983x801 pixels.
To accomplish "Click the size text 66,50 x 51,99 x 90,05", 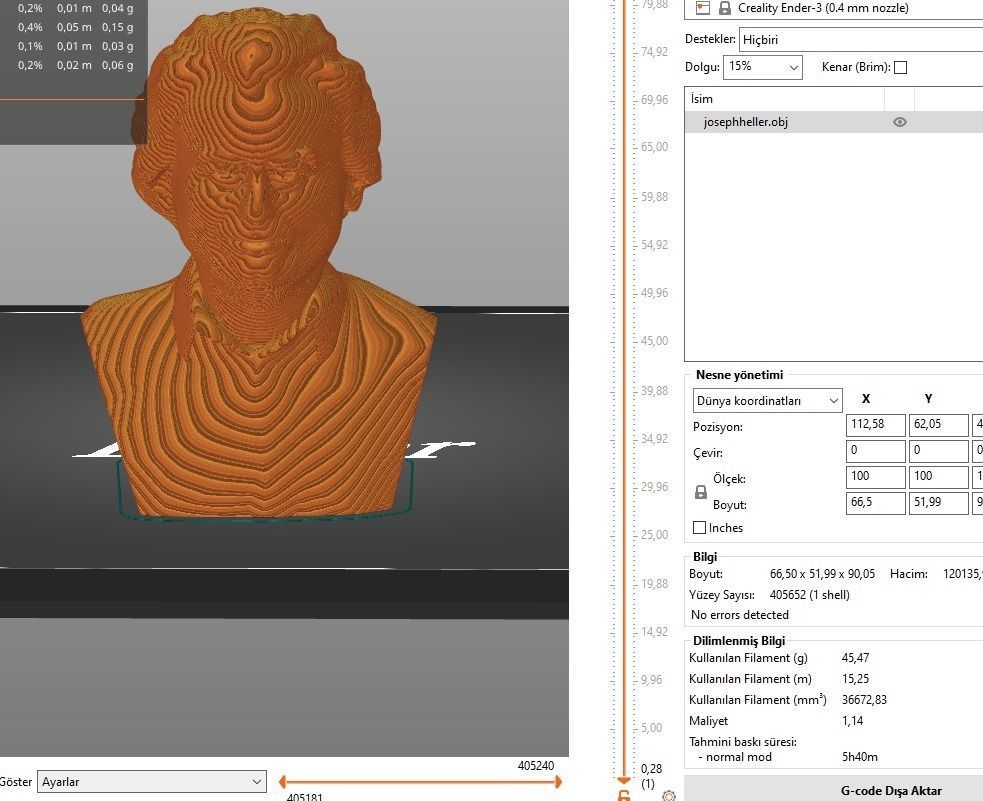I will 822,574.
